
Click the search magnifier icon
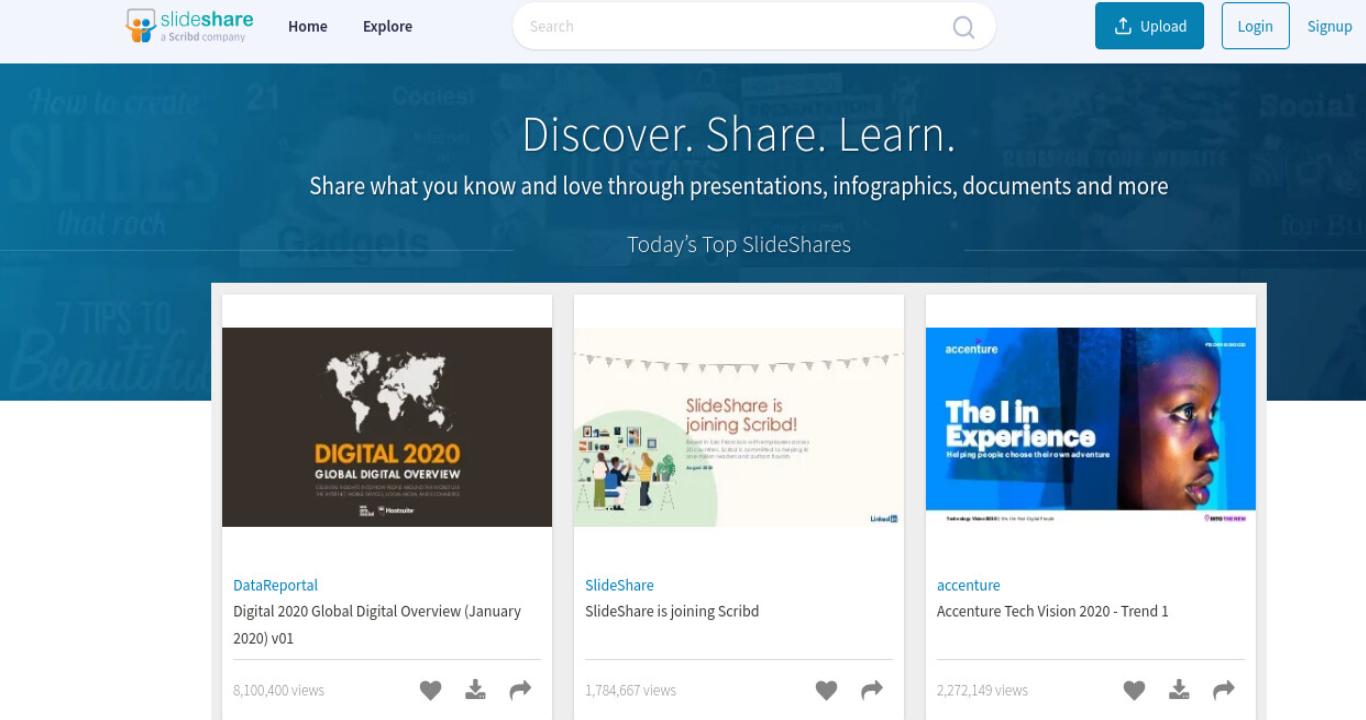[x=963, y=27]
